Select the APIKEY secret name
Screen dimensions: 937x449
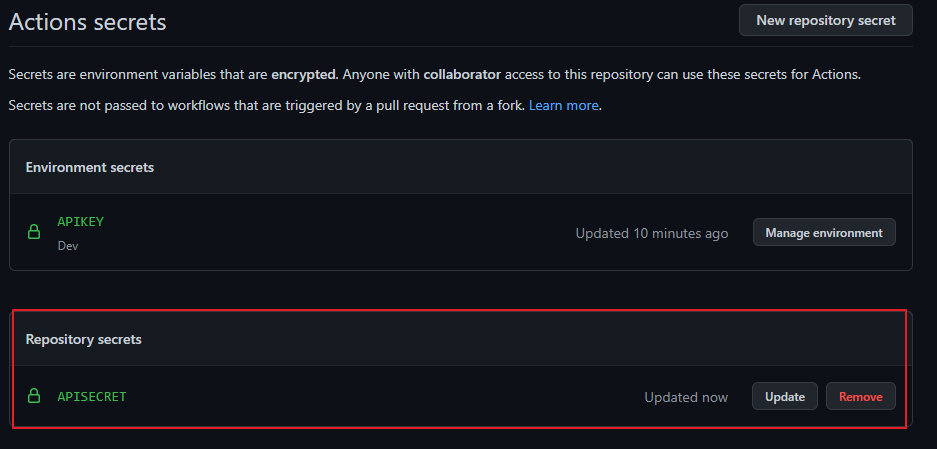[x=80, y=222]
